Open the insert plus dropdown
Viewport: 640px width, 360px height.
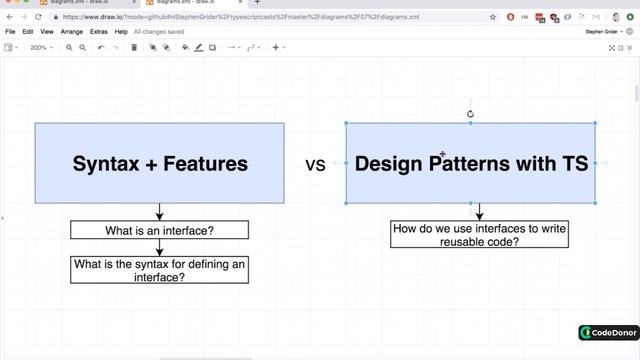pos(279,47)
